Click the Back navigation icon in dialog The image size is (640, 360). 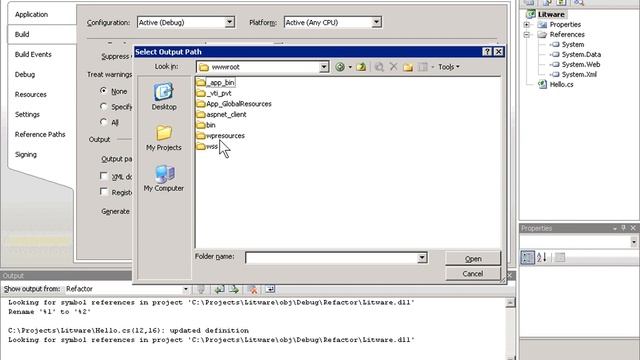coord(340,67)
